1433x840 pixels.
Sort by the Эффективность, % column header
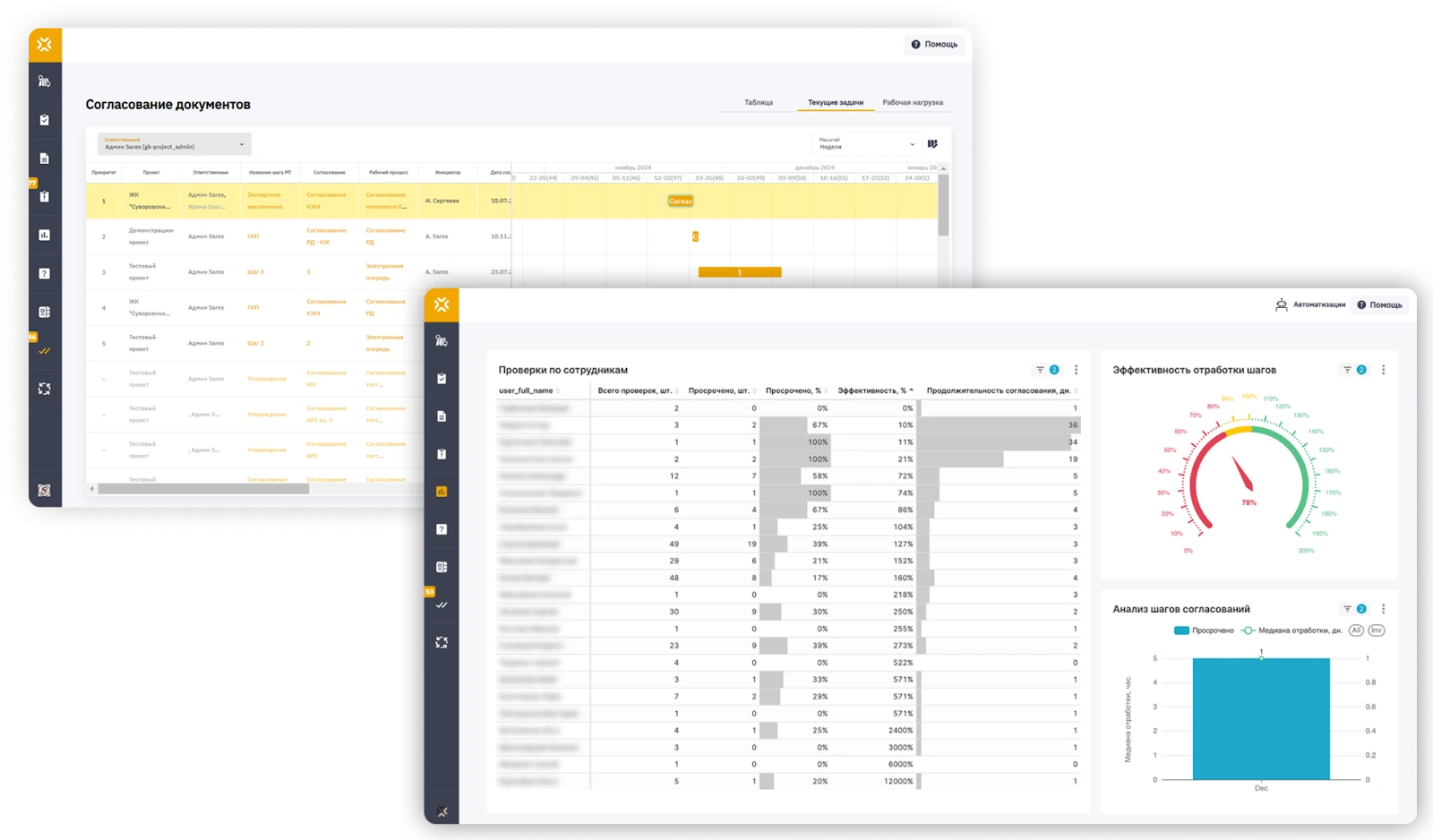pyautogui.click(x=874, y=390)
